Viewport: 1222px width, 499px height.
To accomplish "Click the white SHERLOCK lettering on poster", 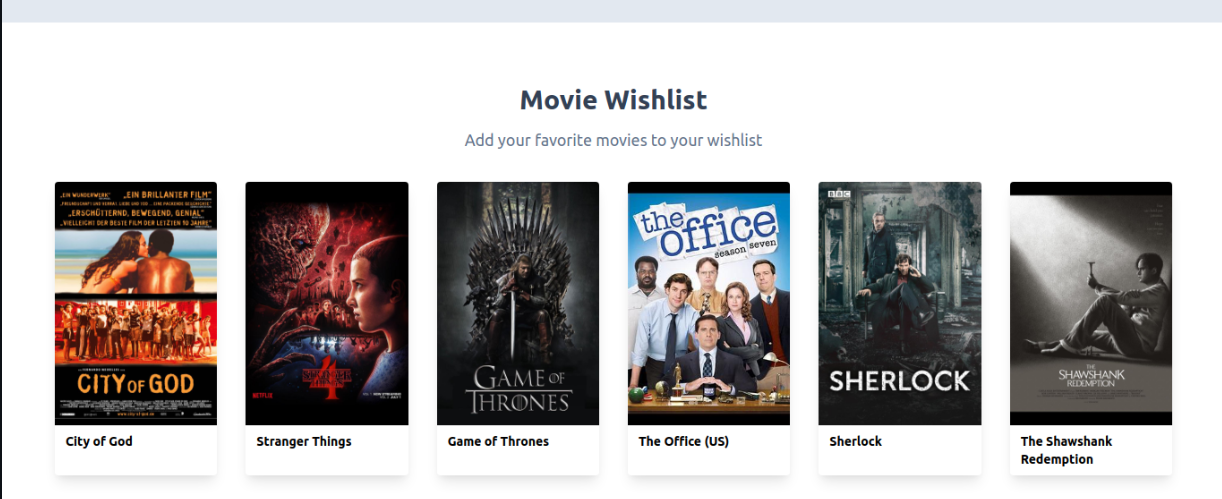I will (900, 381).
